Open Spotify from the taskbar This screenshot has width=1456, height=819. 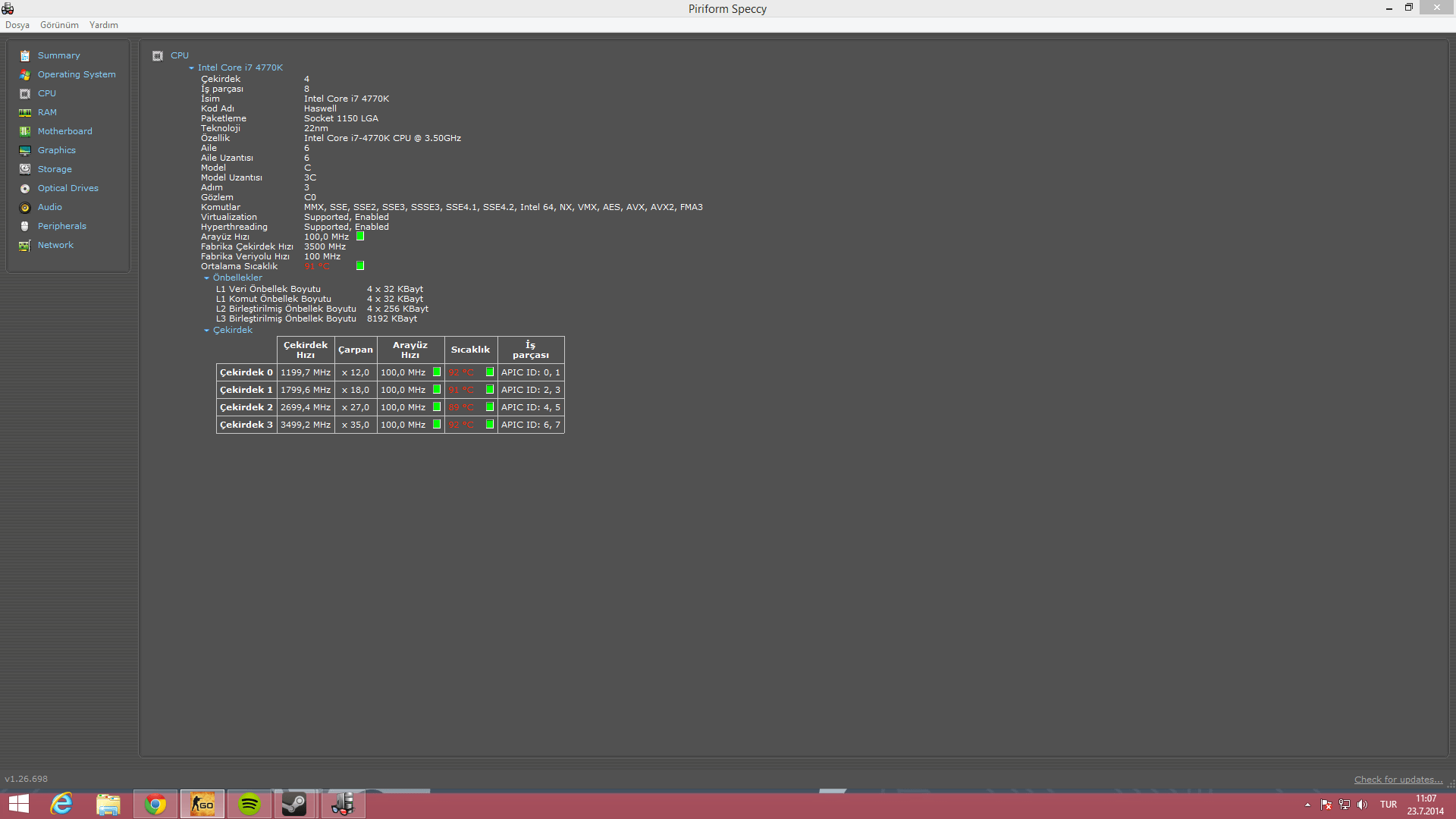[249, 804]
